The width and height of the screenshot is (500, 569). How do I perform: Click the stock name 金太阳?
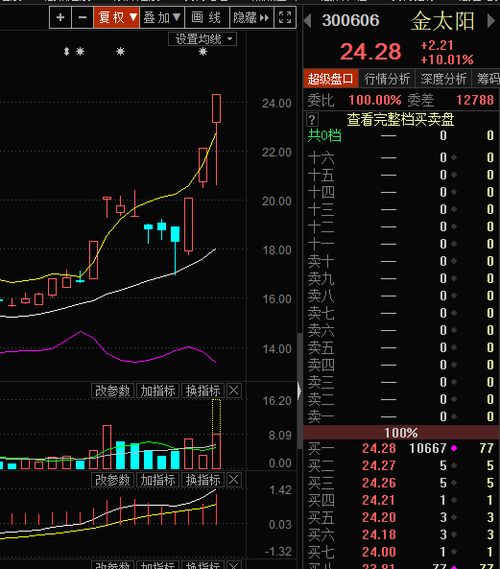(443, 21)
